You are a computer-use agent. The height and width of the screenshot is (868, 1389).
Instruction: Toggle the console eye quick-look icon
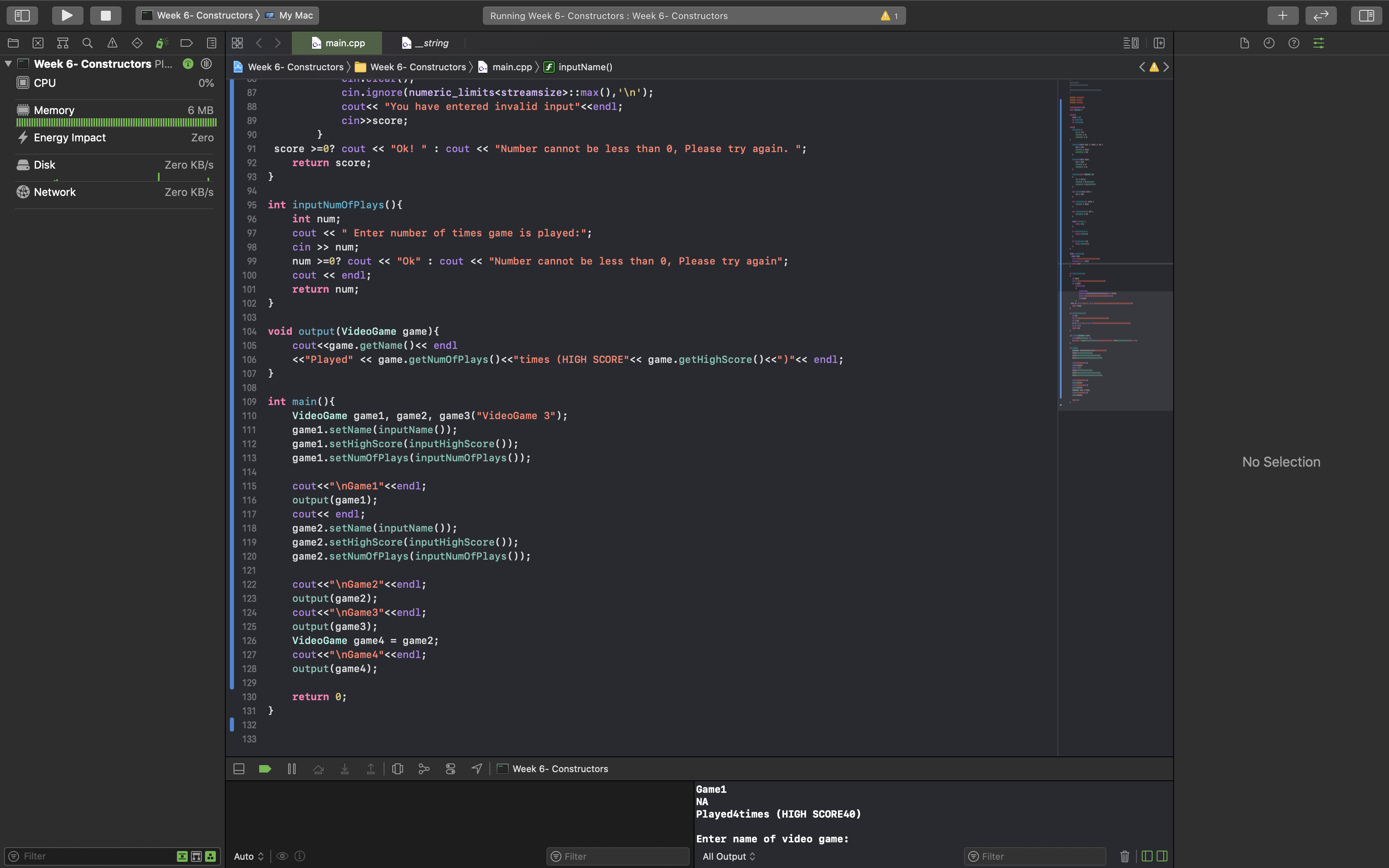coord(282,856)
